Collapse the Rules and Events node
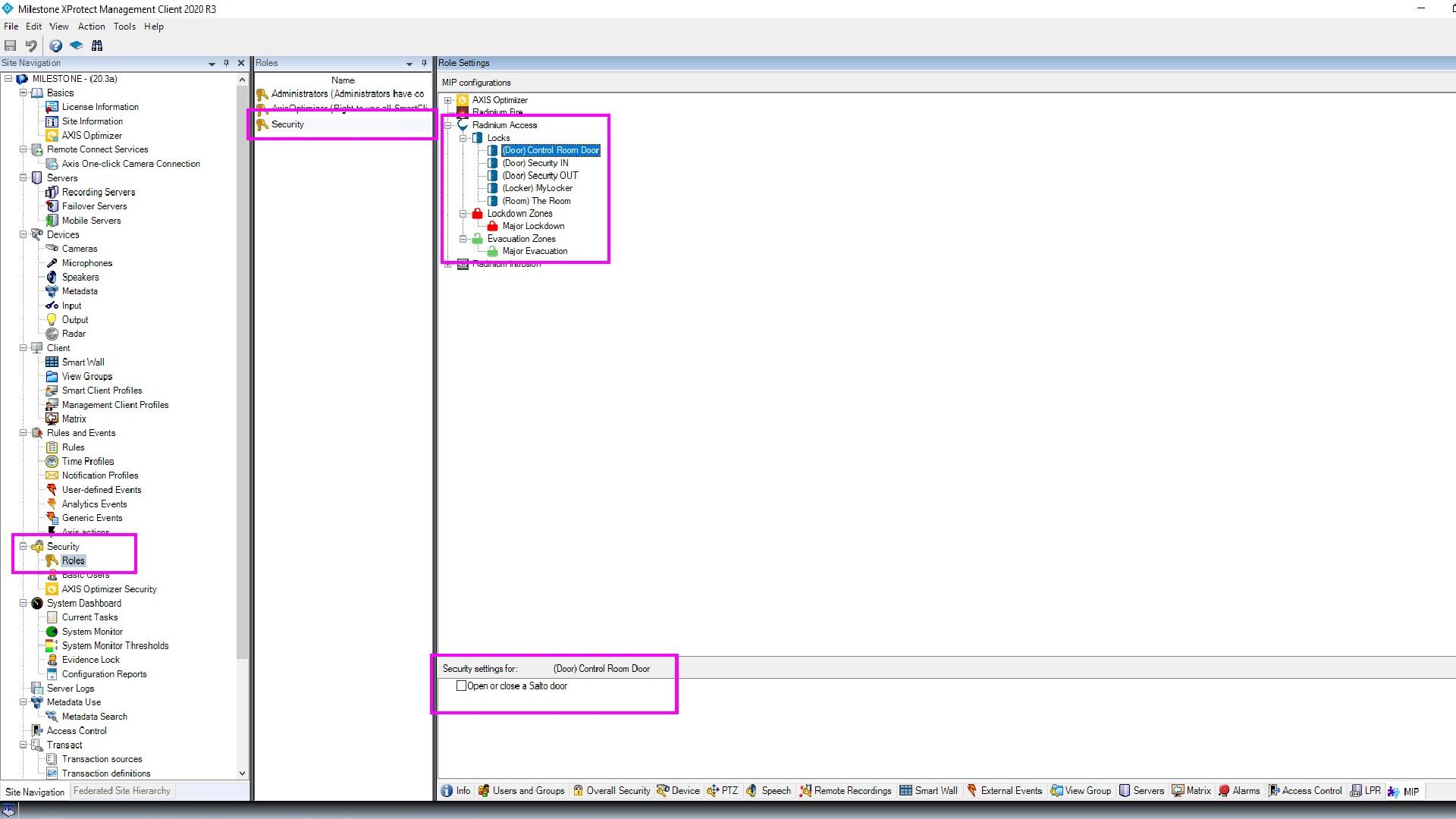Screen dimensions: 1456x819 pyautogui.click(x=23, y=433)
